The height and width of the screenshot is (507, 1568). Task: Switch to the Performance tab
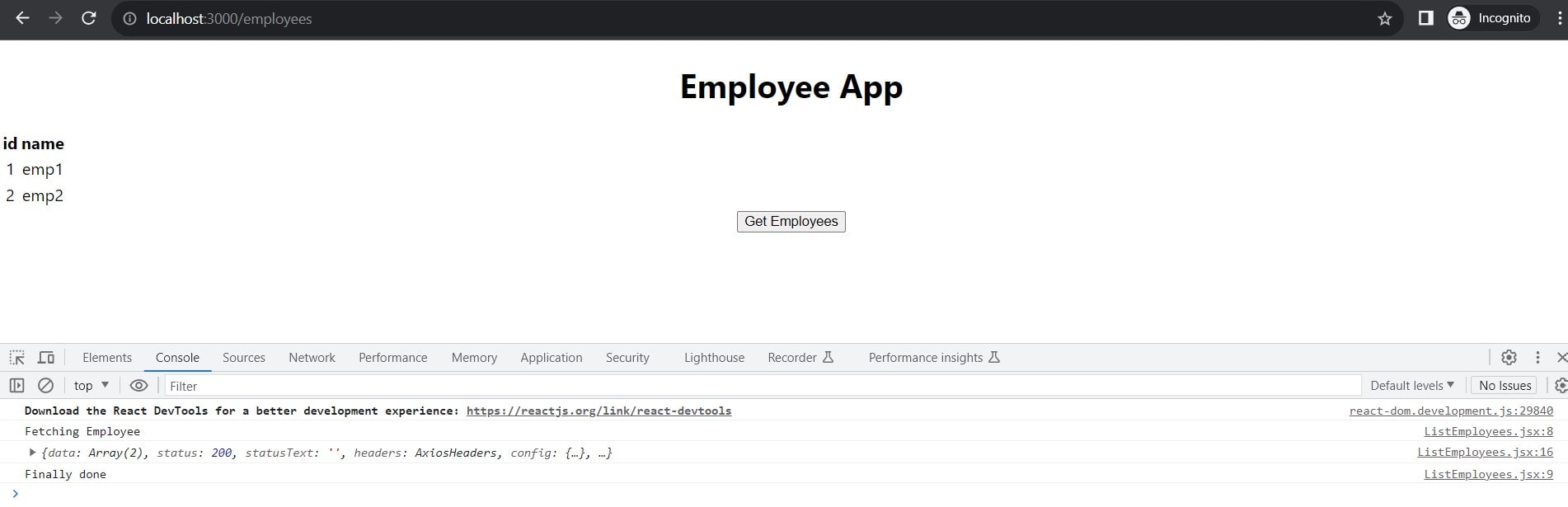tap(392, 358)
